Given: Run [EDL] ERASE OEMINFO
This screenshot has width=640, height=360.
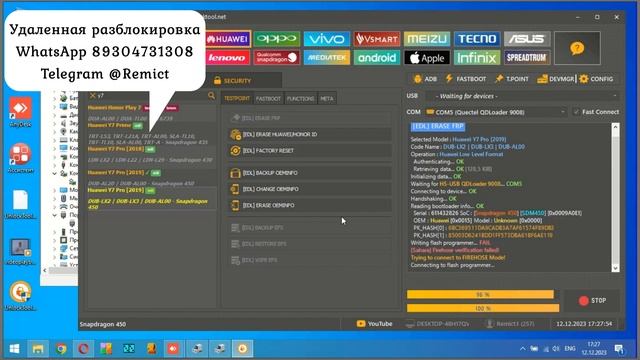Looking at the screenshot, I should (x=309, y=205).
